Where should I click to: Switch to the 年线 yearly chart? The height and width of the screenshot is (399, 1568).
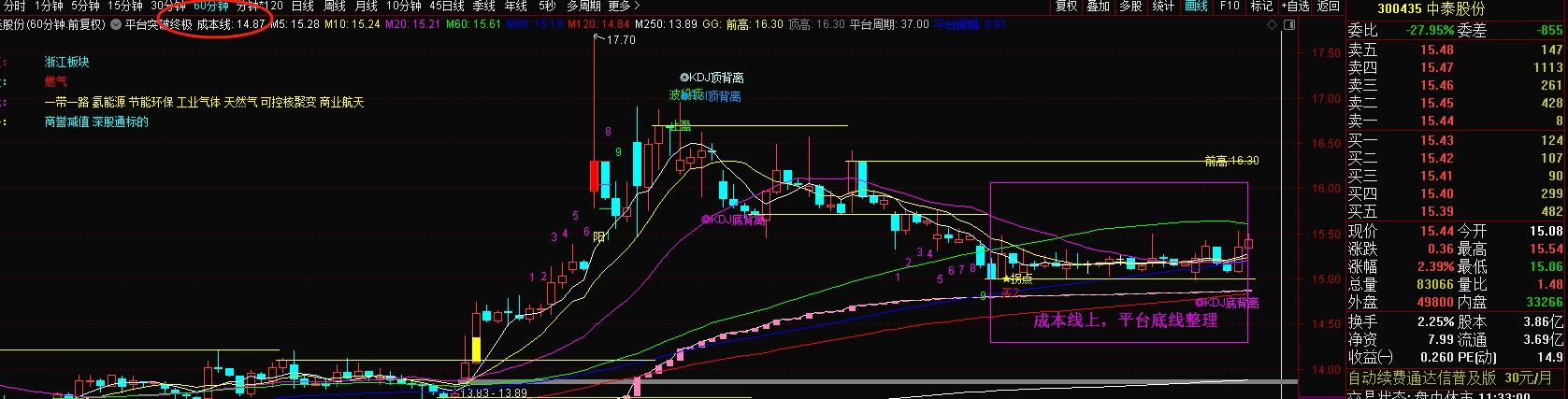pos(515,6)
